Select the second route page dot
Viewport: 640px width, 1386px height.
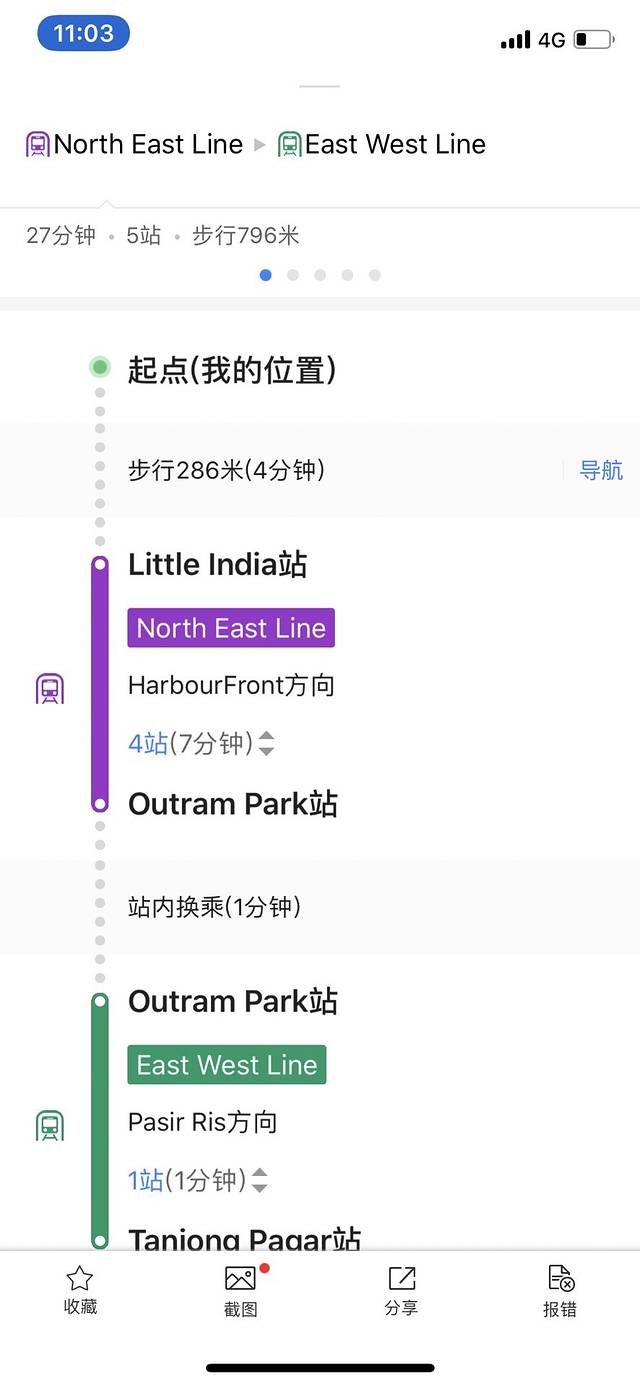click(293, 275)
